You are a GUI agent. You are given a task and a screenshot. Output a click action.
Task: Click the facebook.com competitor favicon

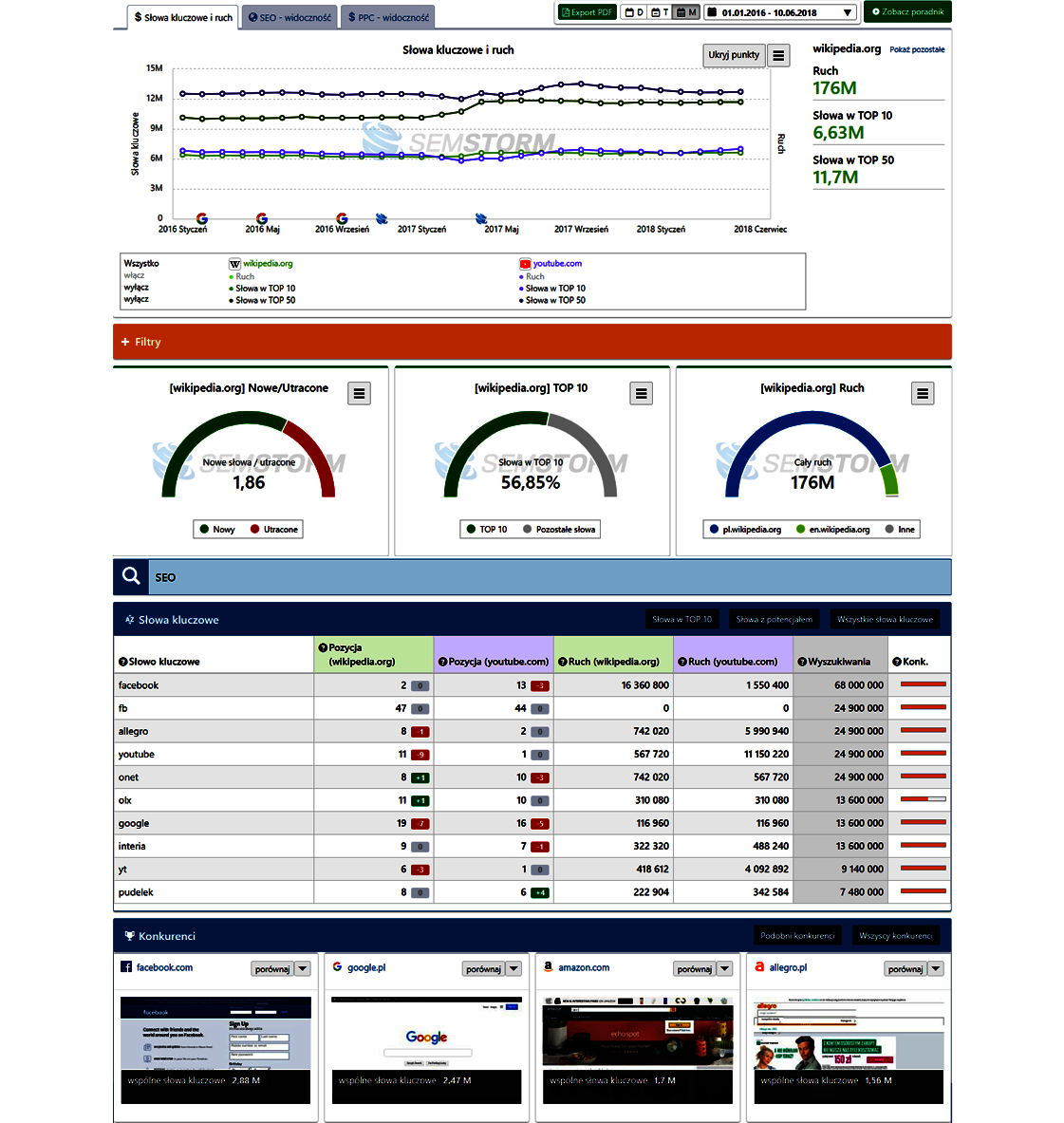126,967
